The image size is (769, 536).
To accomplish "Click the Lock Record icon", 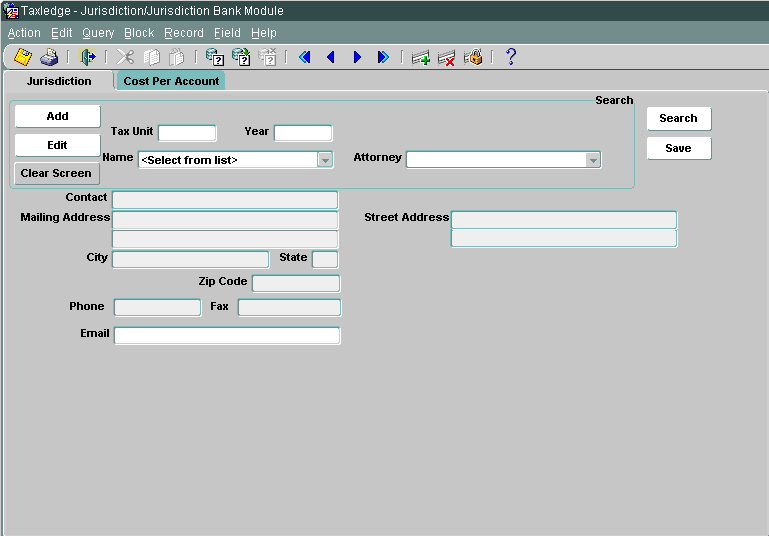I will pos(473,57).
